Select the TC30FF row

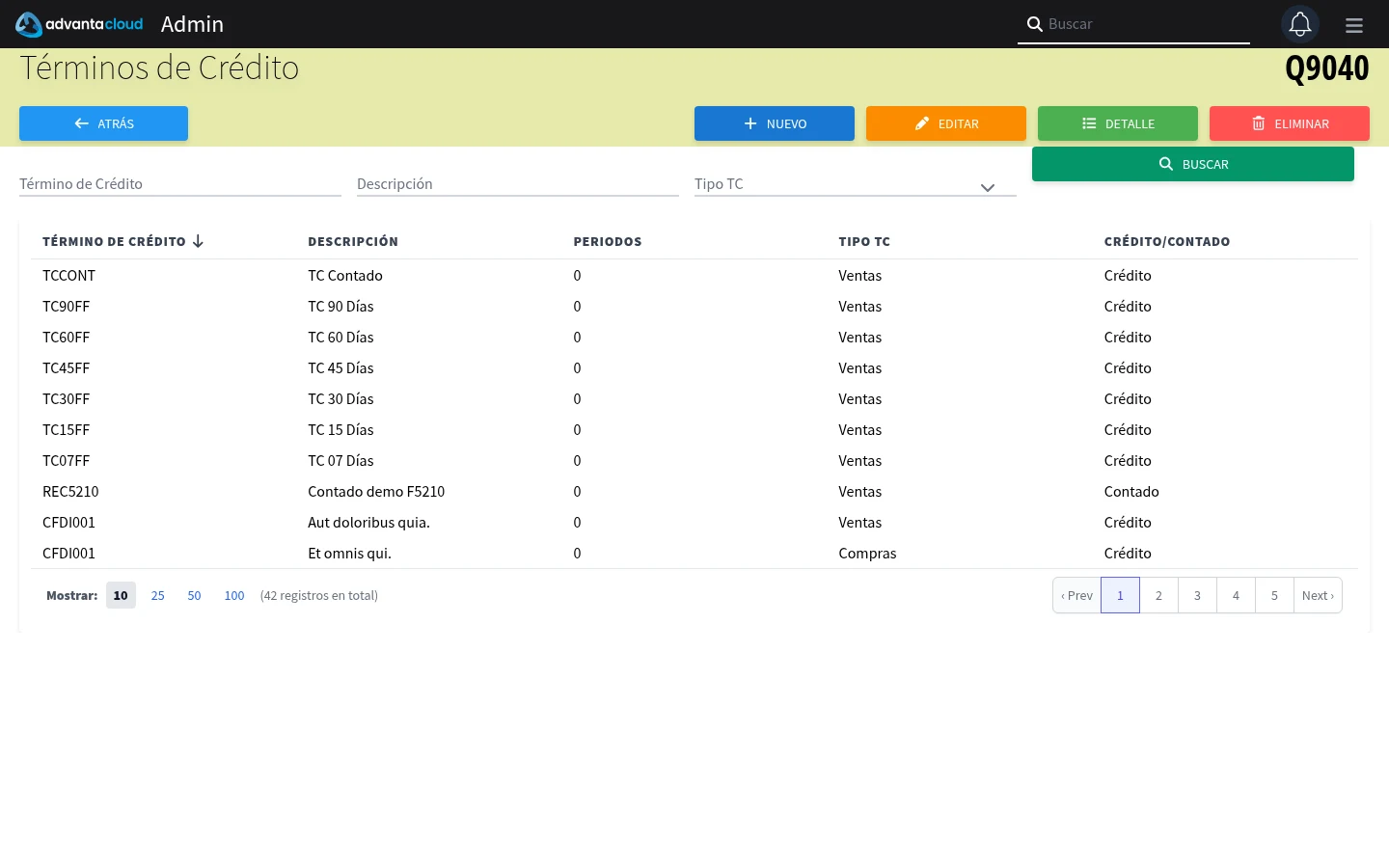click(694, 398)
